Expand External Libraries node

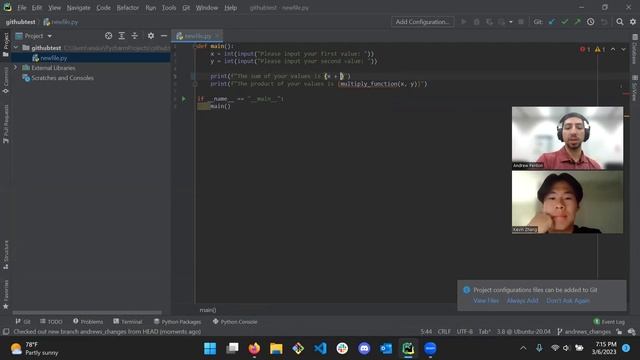16,67
